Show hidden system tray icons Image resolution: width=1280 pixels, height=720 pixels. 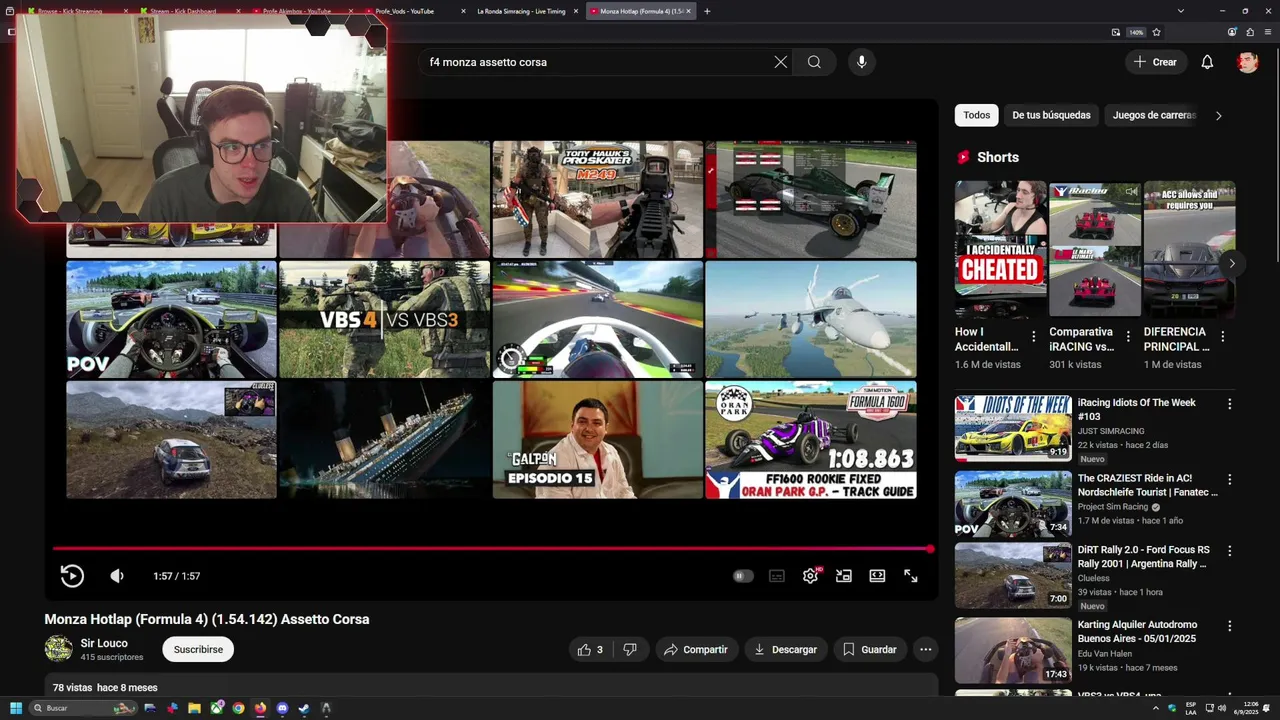pos(1156,708)
